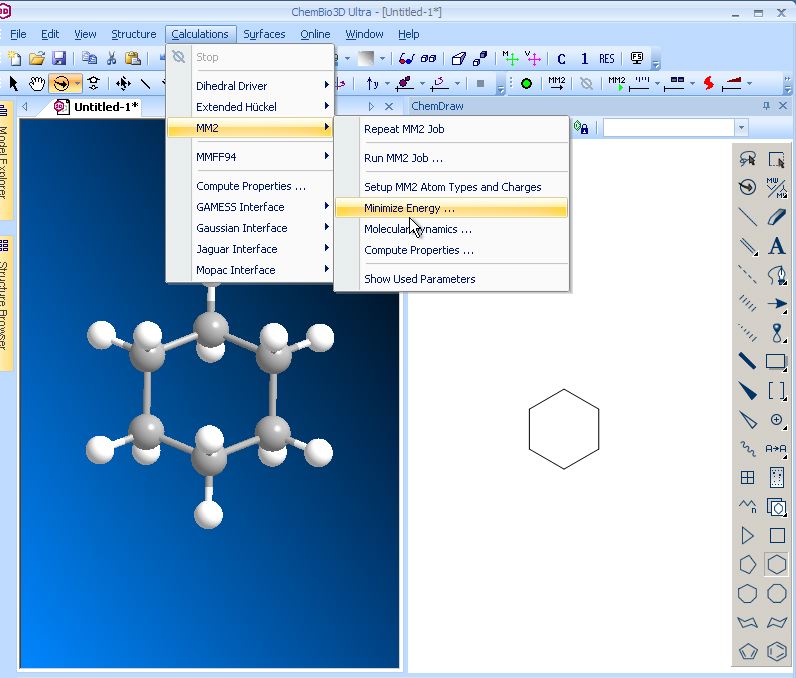Click the Open file folder icon
Viewport: 796px width, 678px height.
(x=37, y=58)
